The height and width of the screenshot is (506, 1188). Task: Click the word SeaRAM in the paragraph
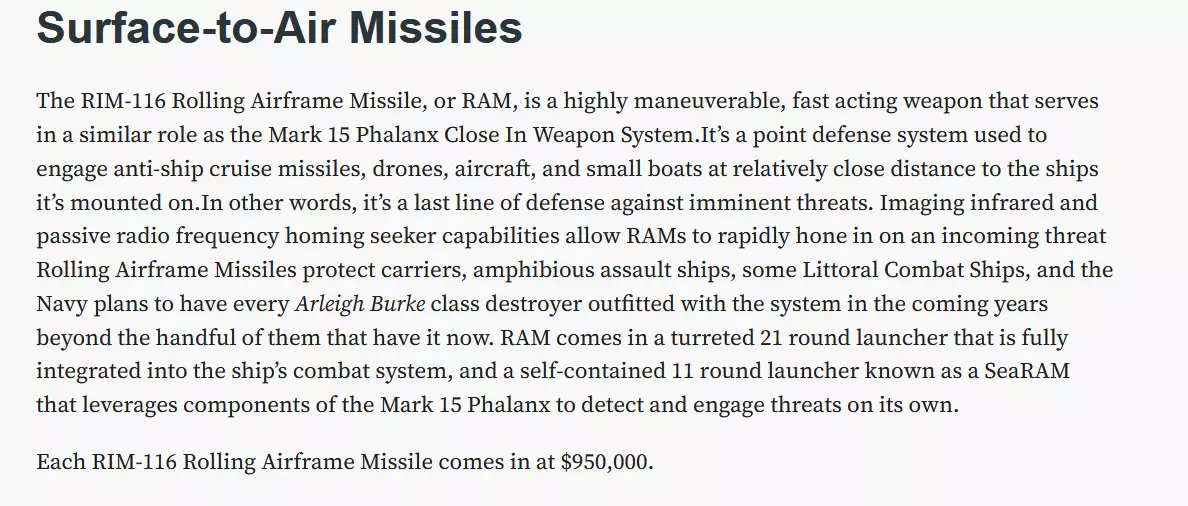pos(1027,371)
